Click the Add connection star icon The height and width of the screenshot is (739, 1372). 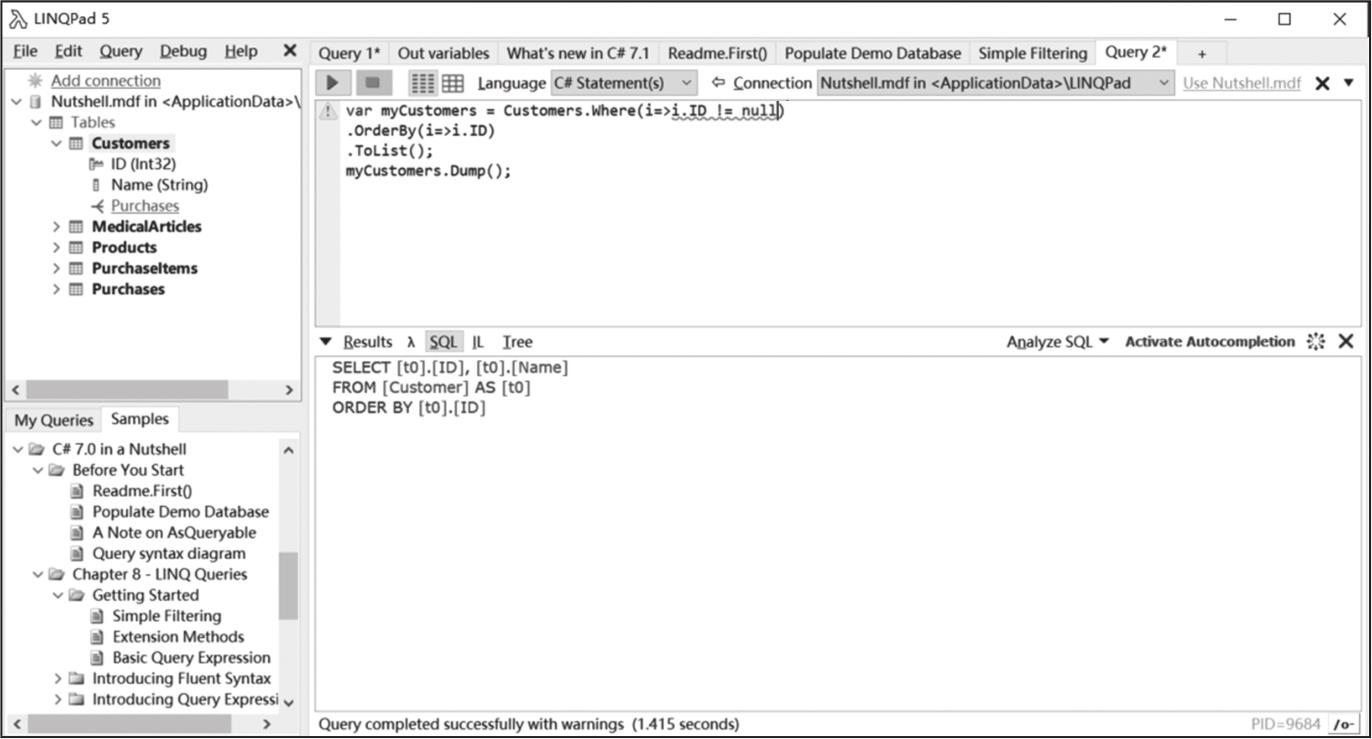click(35, 81)
